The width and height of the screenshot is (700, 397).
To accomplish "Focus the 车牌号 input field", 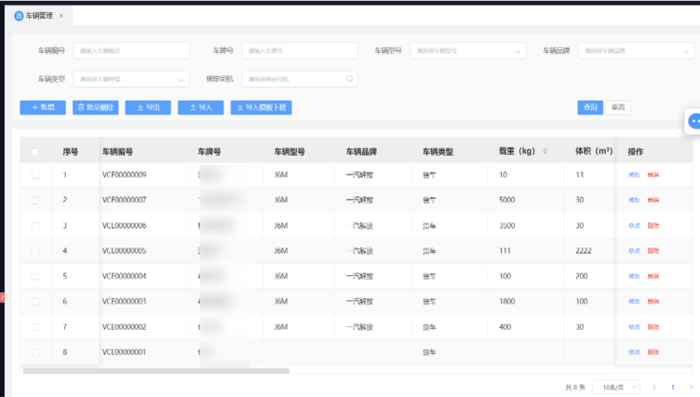I will coord(300,51).
